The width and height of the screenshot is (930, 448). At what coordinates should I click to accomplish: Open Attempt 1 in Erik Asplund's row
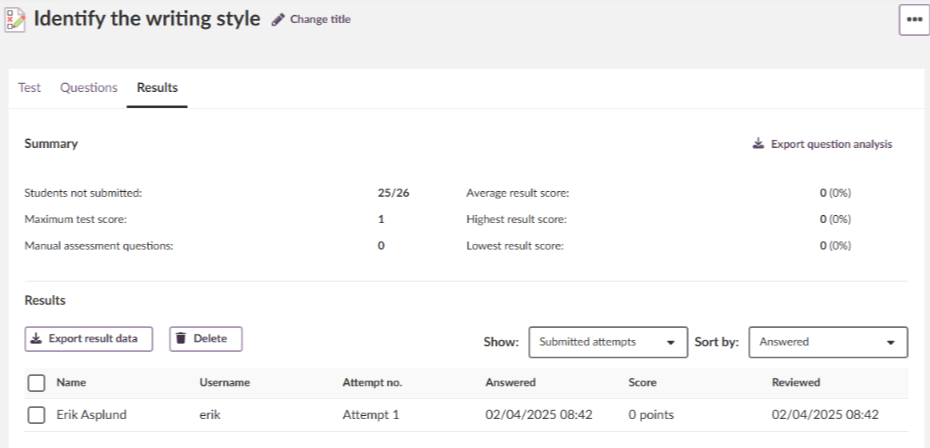[370, 415]
